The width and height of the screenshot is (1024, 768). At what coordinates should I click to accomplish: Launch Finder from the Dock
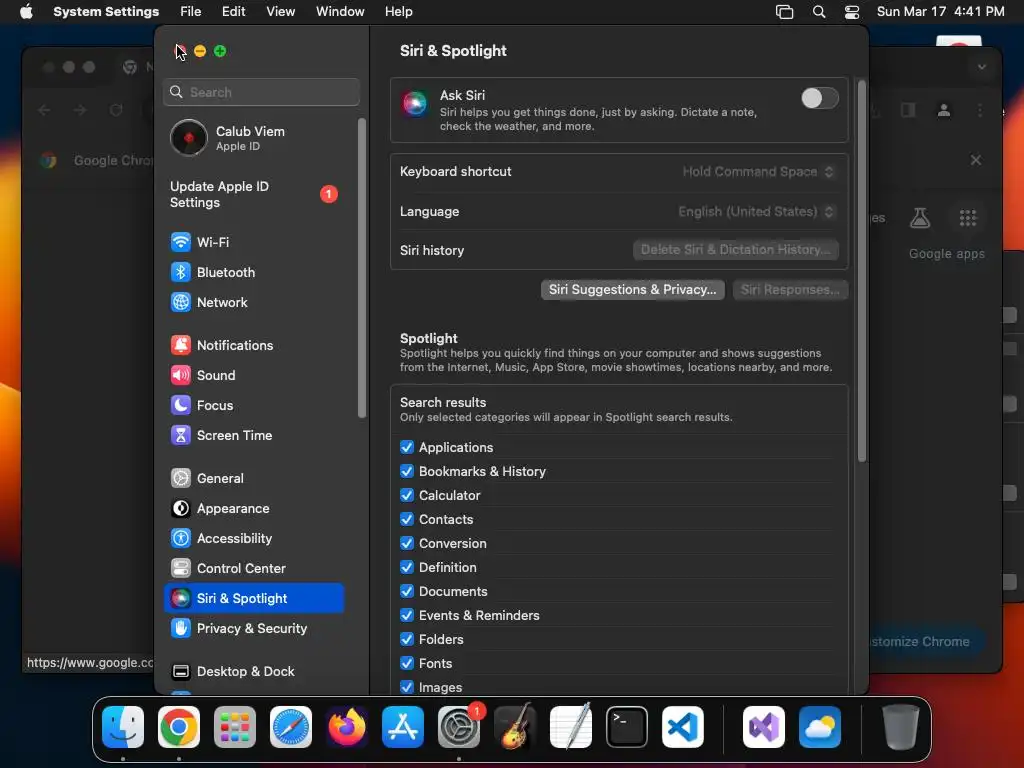click(x=123, y=727)
